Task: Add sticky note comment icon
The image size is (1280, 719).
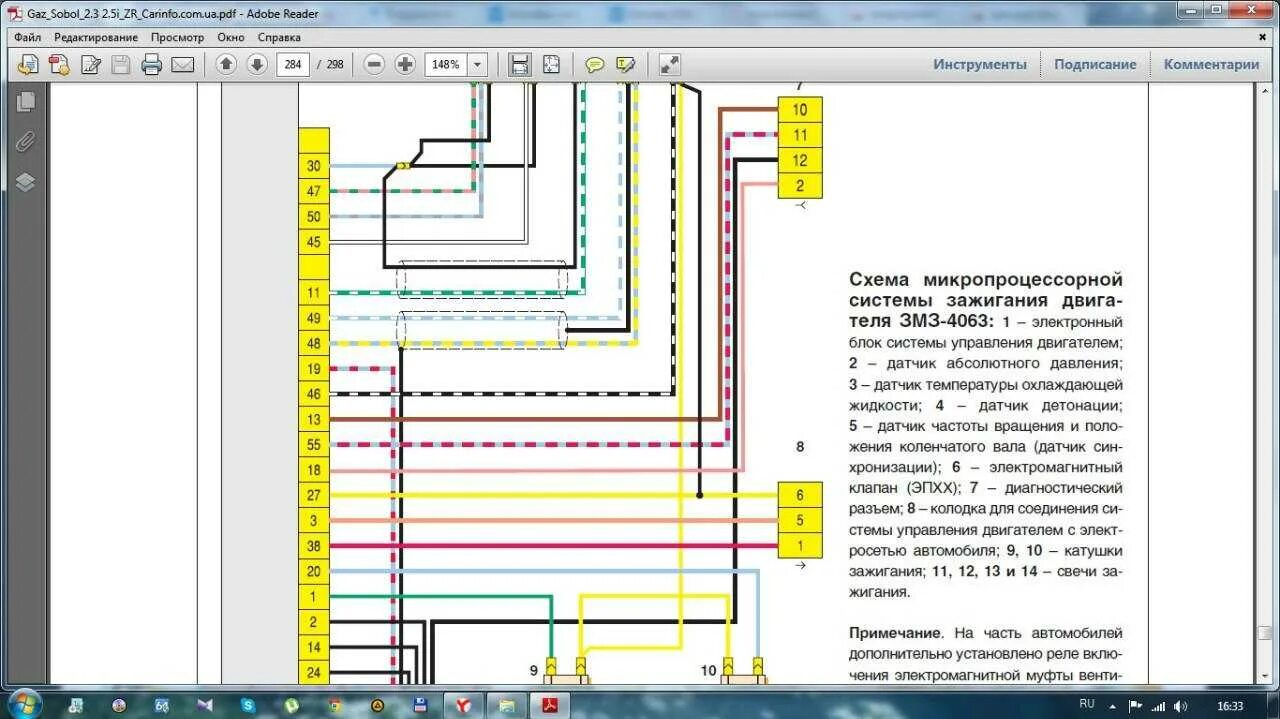Action: tap(595, 64)
